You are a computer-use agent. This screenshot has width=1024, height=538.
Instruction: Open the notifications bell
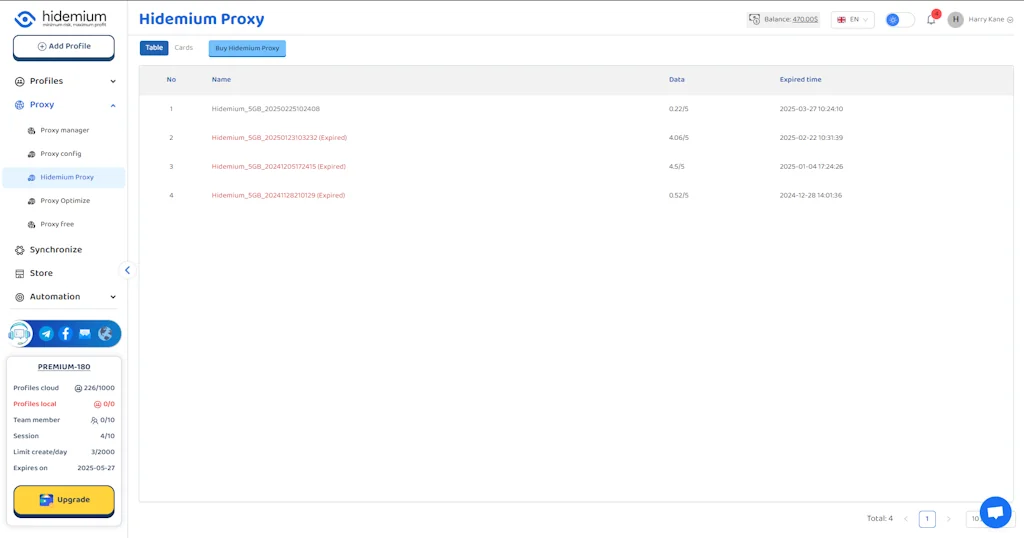(x=931, y=20)
